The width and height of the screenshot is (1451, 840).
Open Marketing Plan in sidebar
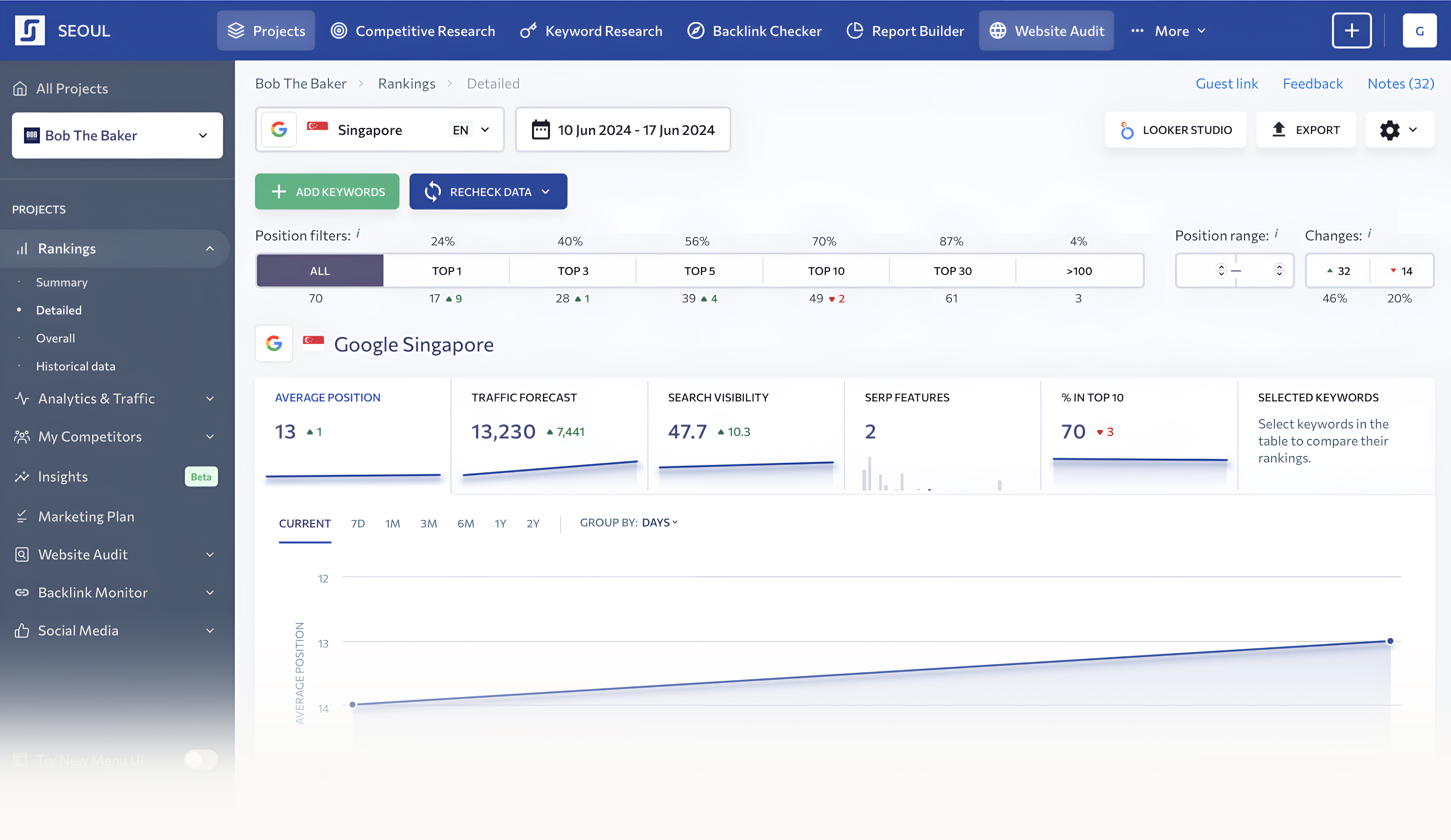pos(86,516)
